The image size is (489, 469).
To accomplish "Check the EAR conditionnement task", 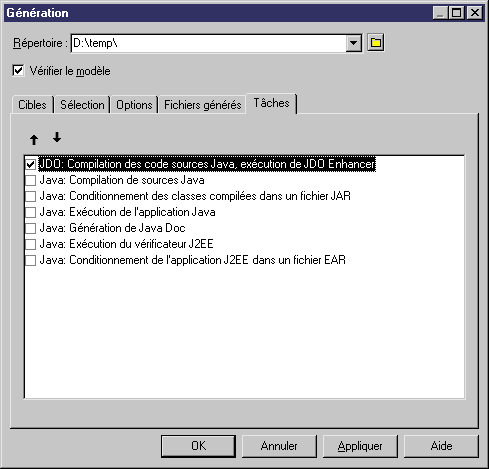I will point(30,260).
